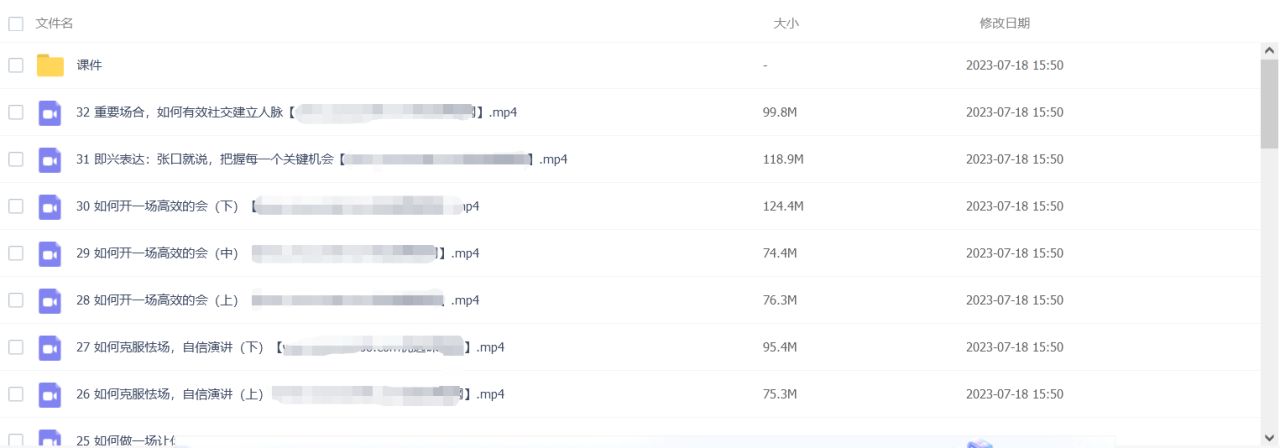The width and height of the screenshot is (1280, 448).
Task: Open the 课件 folder name link
Action: coord(90,65)
